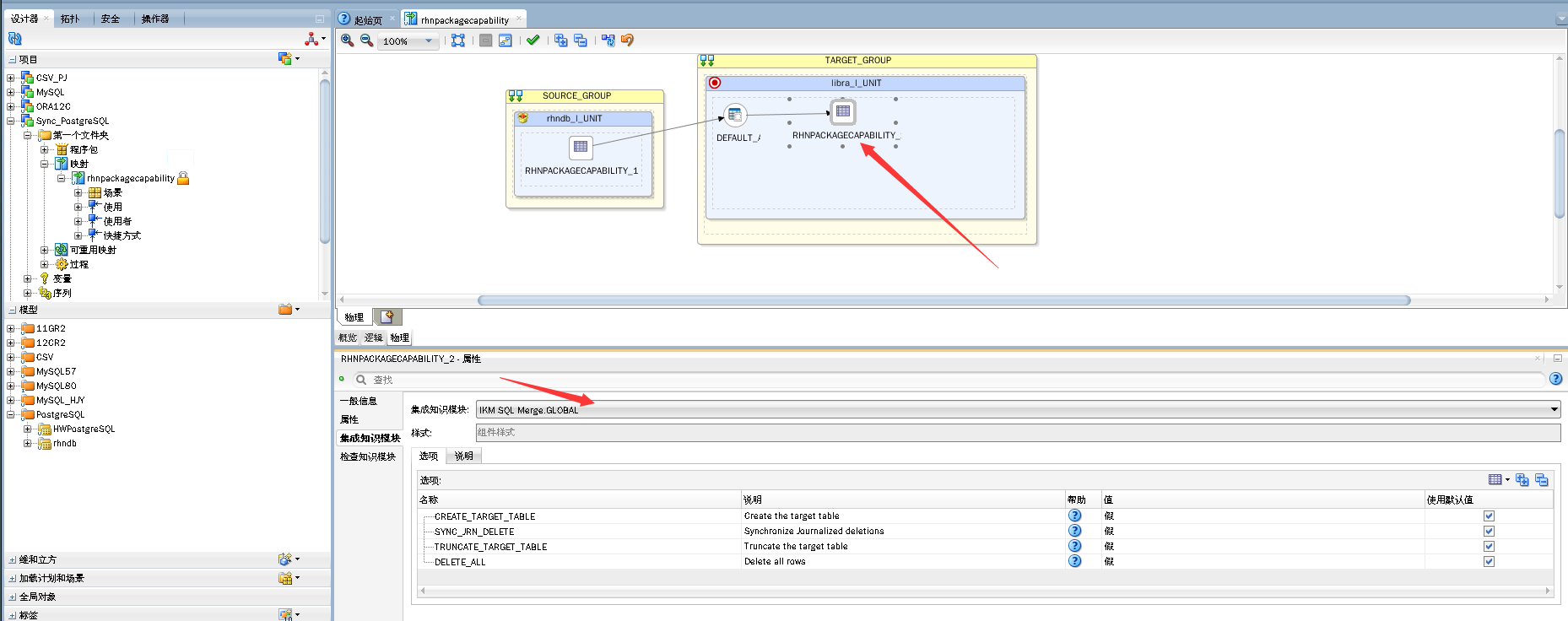Click the green validate checkmark icon

coord(533,40)
